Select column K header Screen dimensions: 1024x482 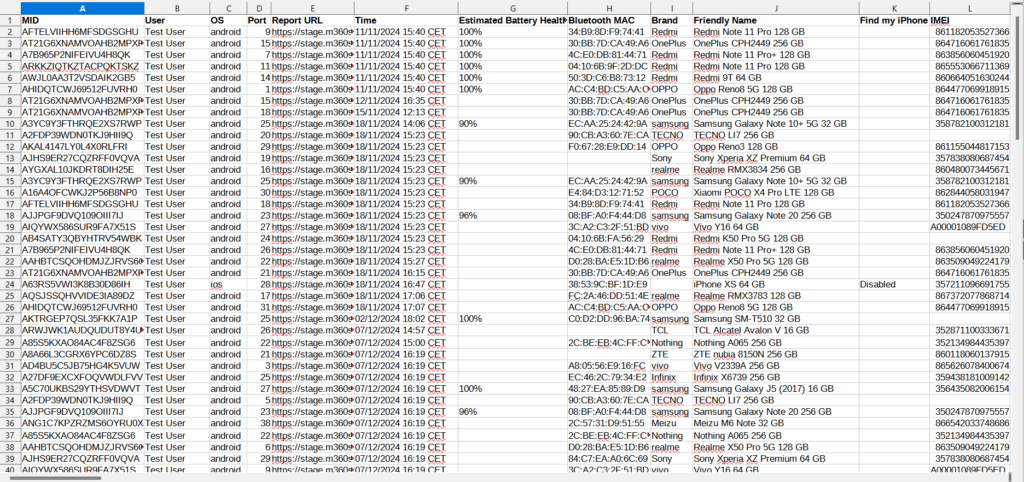895,8
